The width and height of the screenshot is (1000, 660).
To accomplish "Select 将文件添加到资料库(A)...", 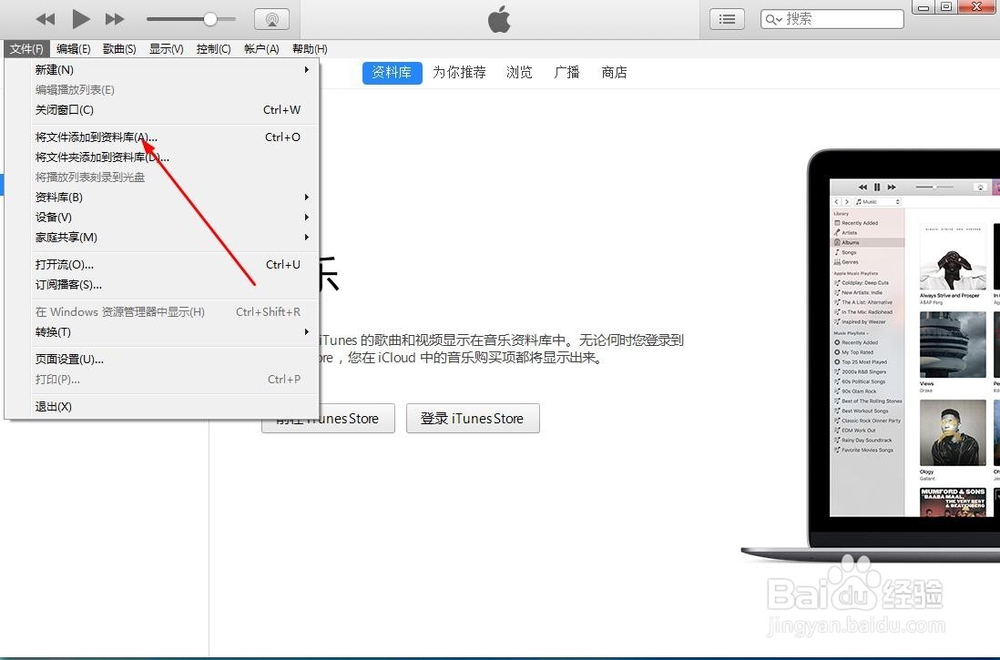I will click(162, 137).
